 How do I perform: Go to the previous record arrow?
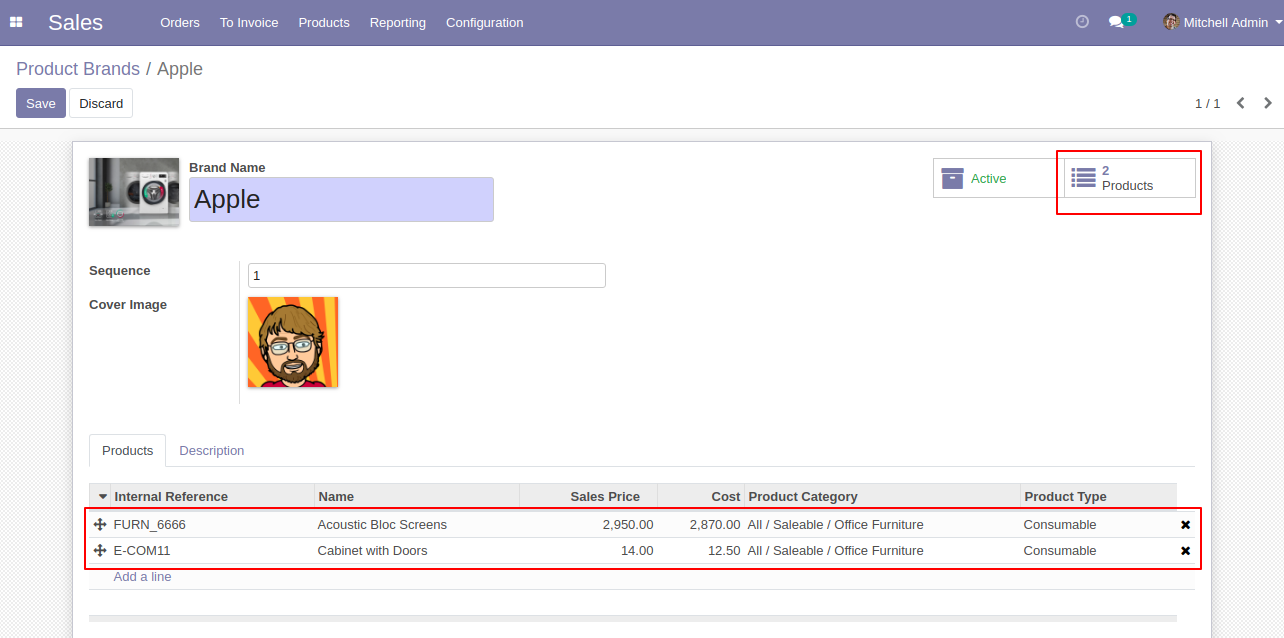tap(1241, 103)
